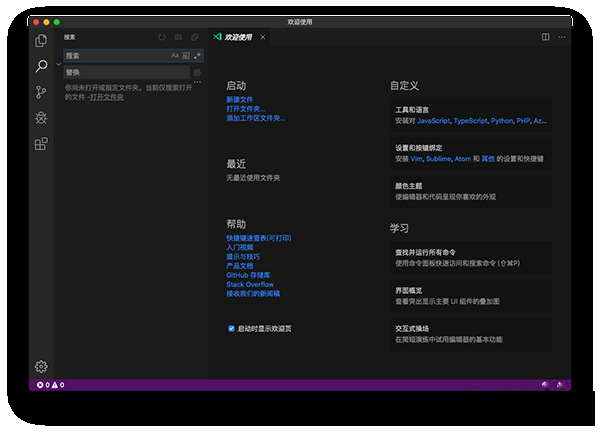Viewport: 600px width, 432px height.
Task: Select the 欢迎使用 tab
Action: tap(238, 37)
